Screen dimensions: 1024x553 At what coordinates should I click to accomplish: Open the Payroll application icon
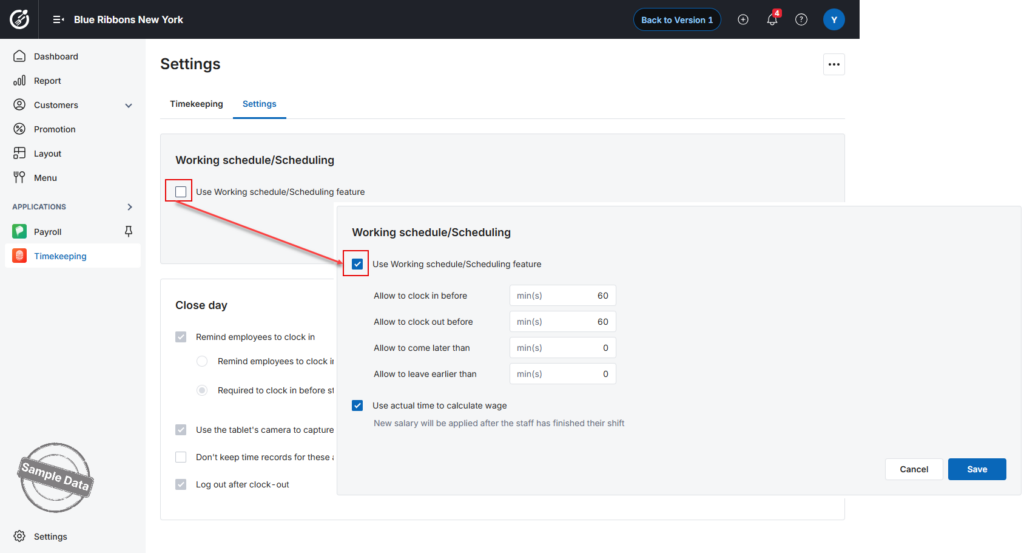point(20,231)
